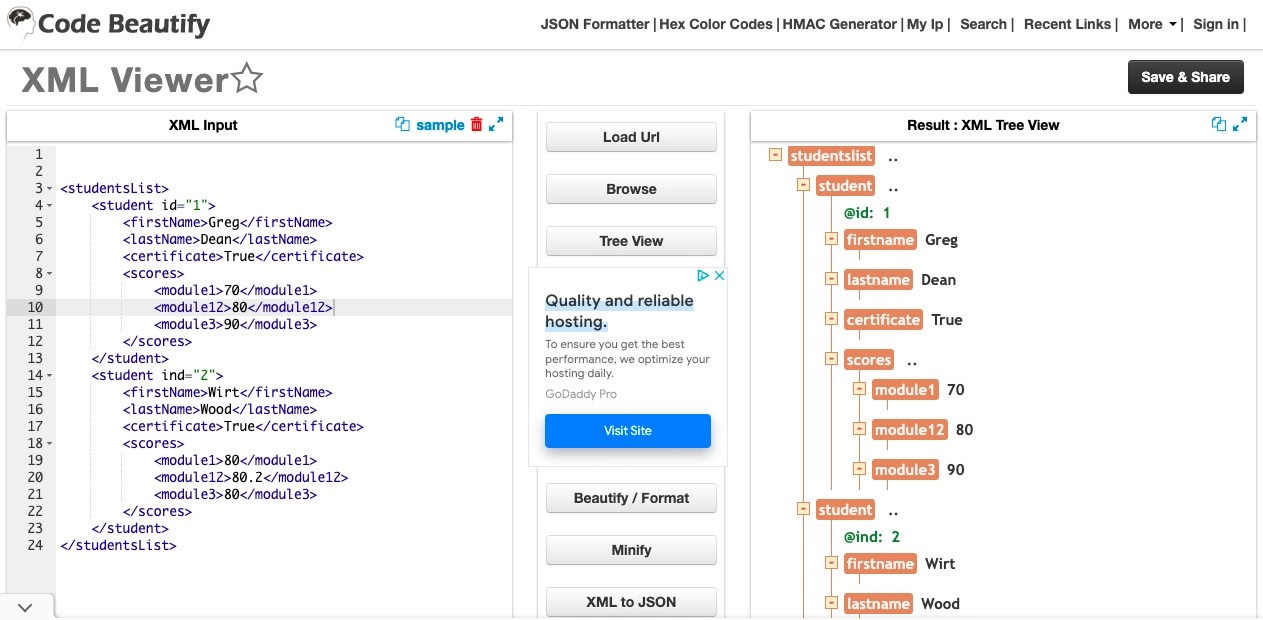Image resolution: width=1263 pixels, height=620 pixels.
Task: Click the Code Beautify logo
Action: point(108,24)
